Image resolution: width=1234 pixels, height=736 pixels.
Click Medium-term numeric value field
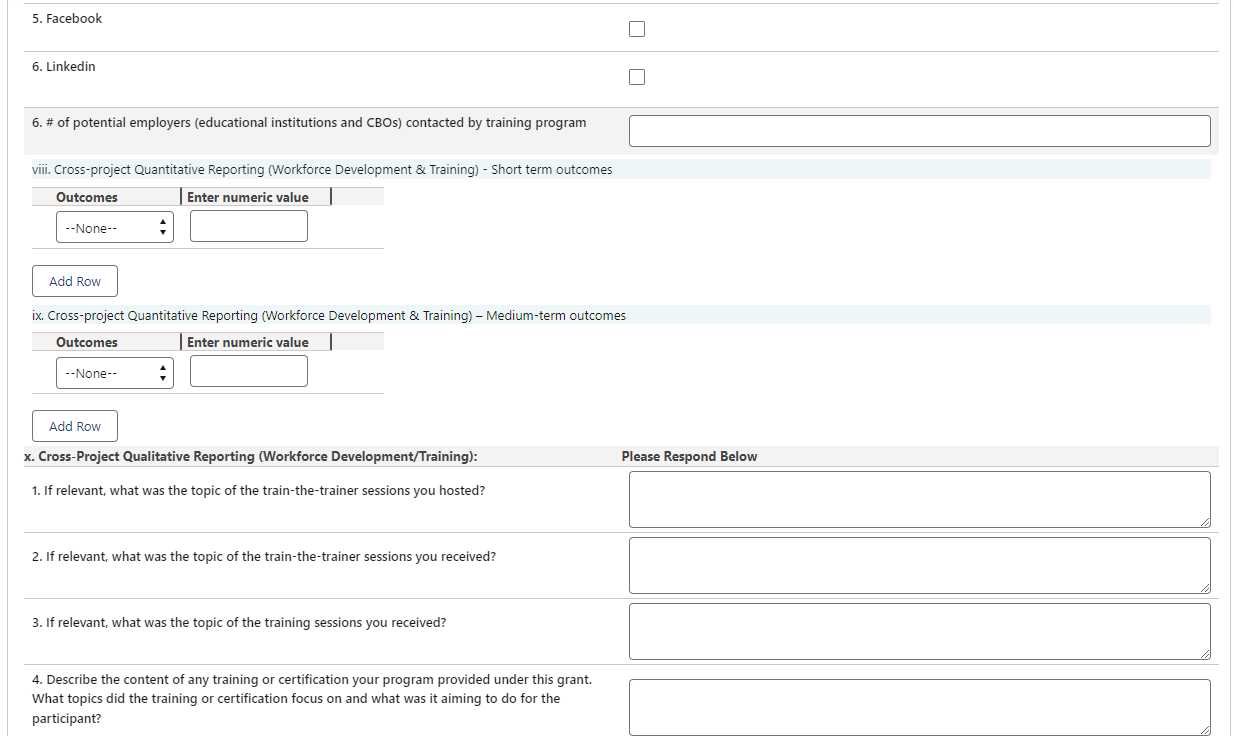249,372
